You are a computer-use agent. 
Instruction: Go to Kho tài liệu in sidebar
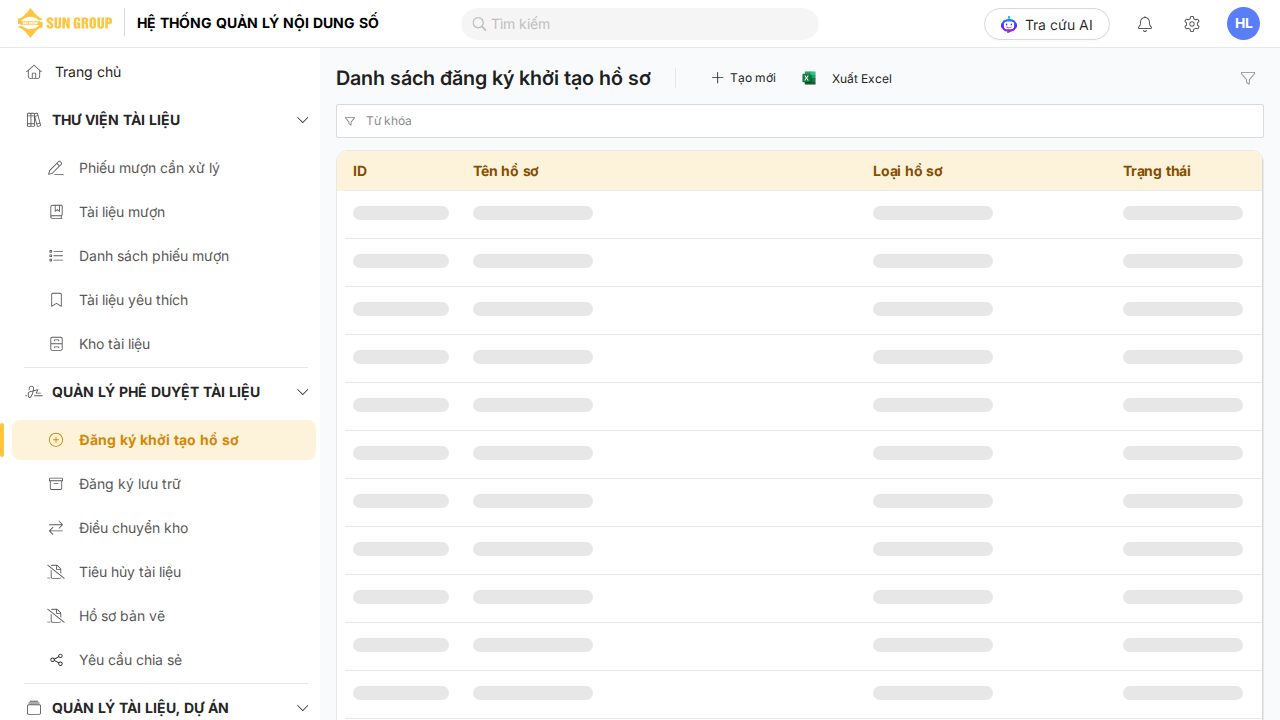point(114,344)
